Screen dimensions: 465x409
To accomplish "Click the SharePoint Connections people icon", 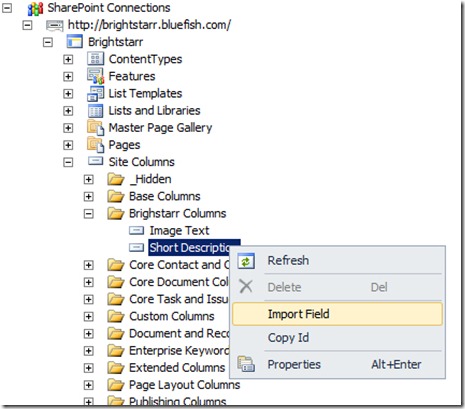I will pyautogui.click(x=35, y=8).
